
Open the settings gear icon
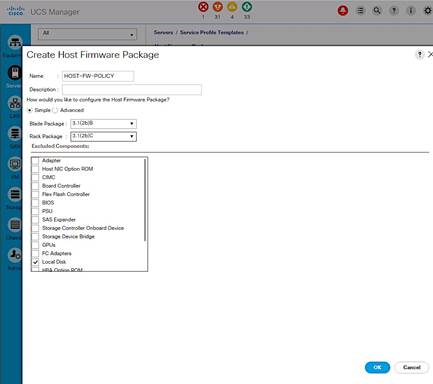tap(428, 11)
